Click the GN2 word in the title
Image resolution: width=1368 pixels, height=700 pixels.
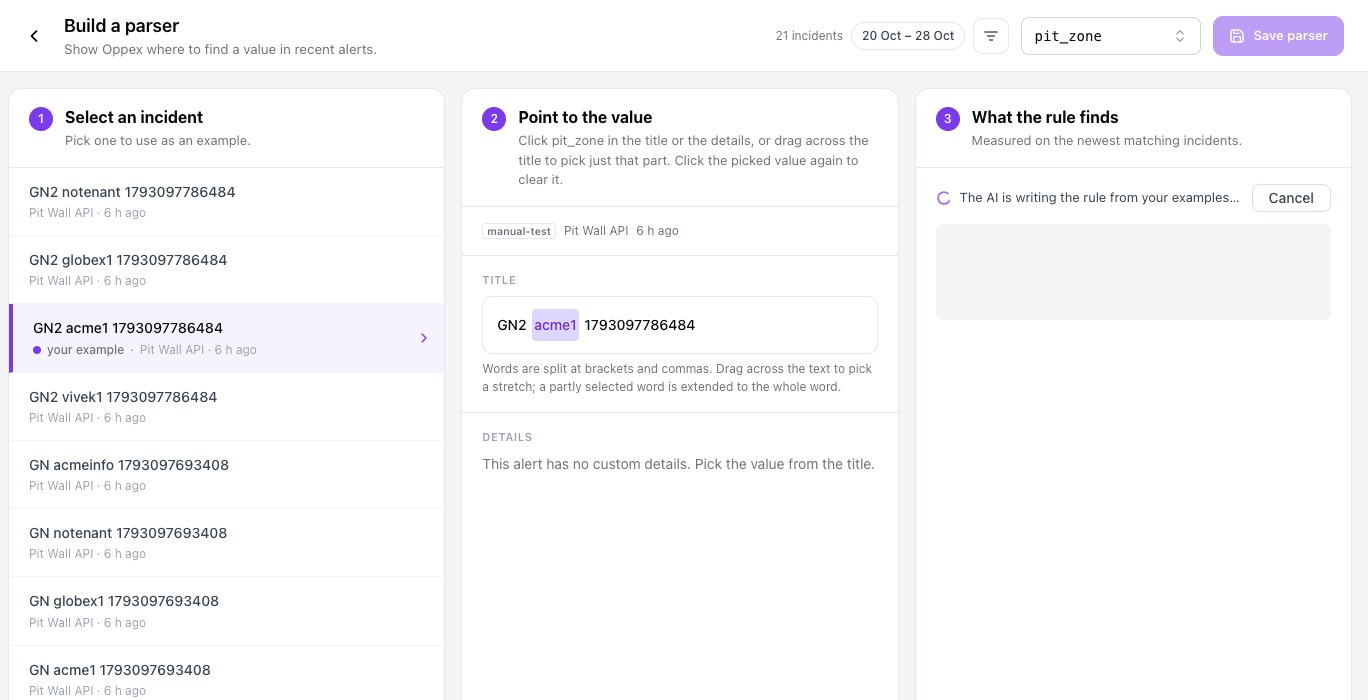click(x=512, y=325)
